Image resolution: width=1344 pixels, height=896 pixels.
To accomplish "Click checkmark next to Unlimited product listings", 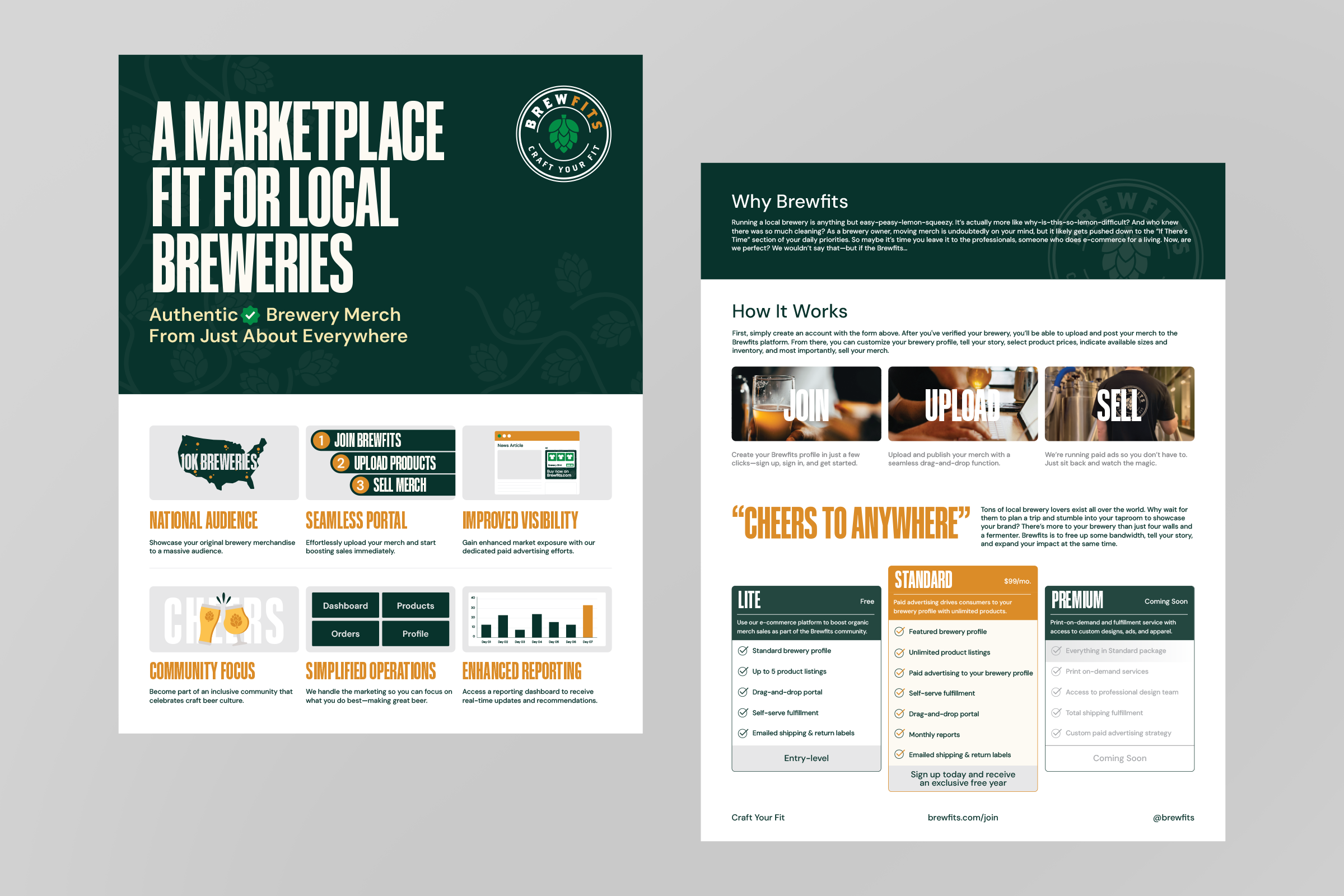I will 899,652.
